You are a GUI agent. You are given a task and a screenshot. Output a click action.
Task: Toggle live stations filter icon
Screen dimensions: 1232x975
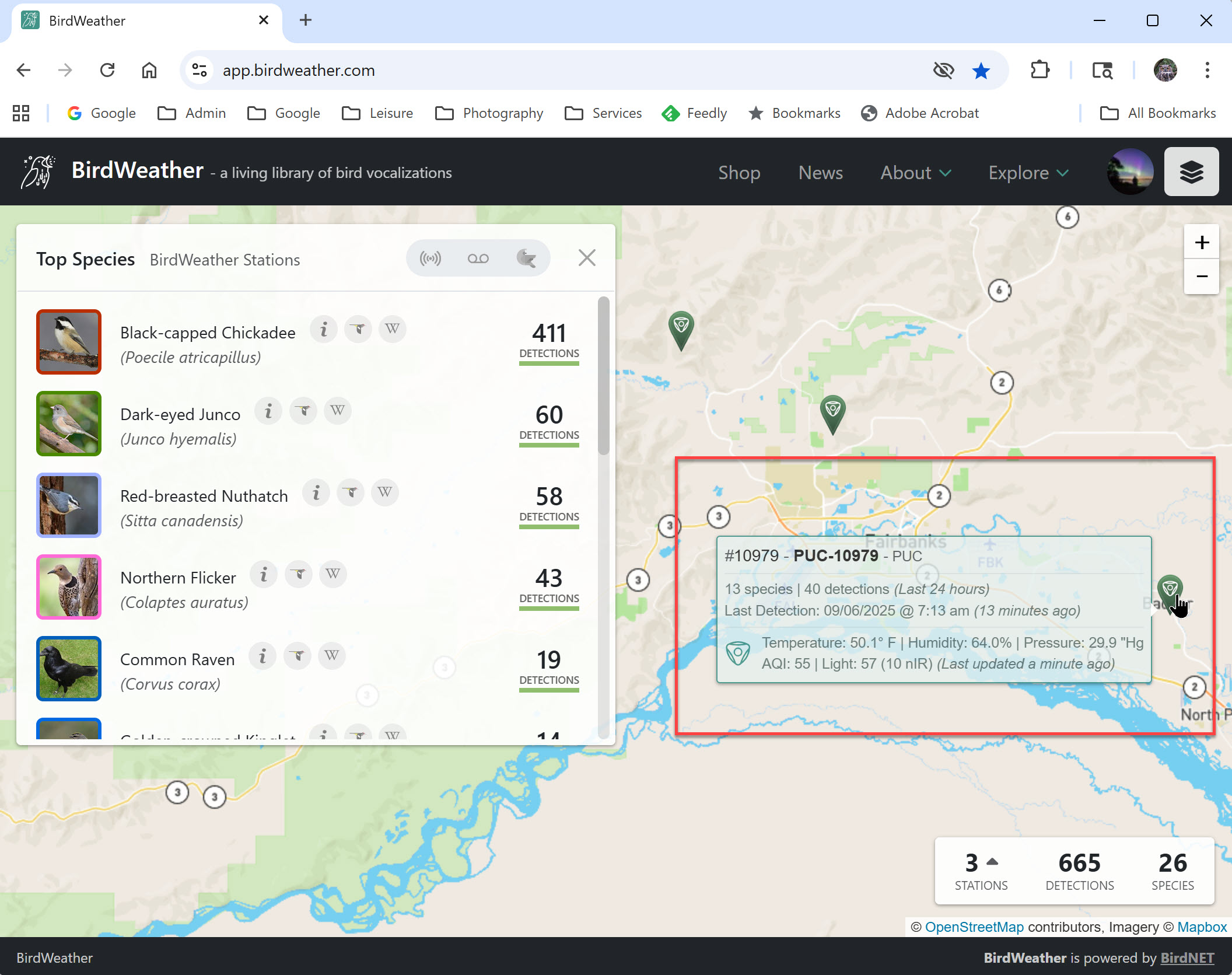430,258
